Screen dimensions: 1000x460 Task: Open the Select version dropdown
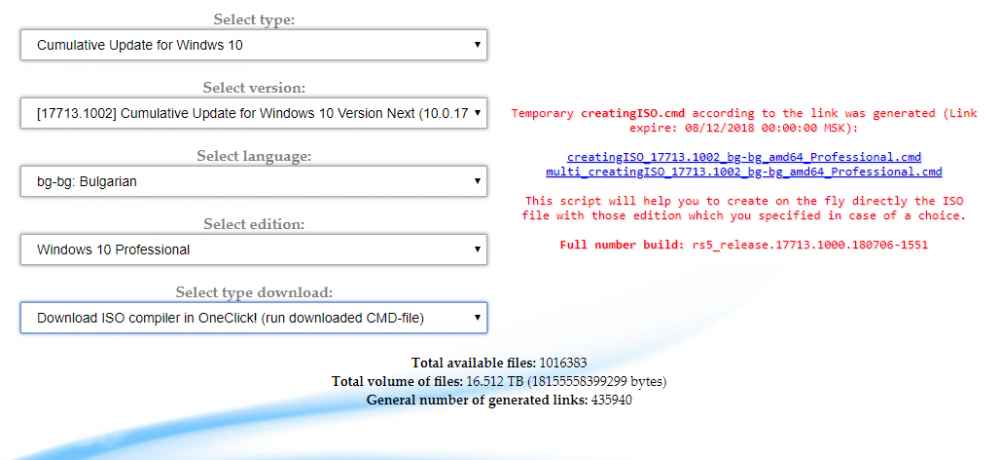[254, 114]
